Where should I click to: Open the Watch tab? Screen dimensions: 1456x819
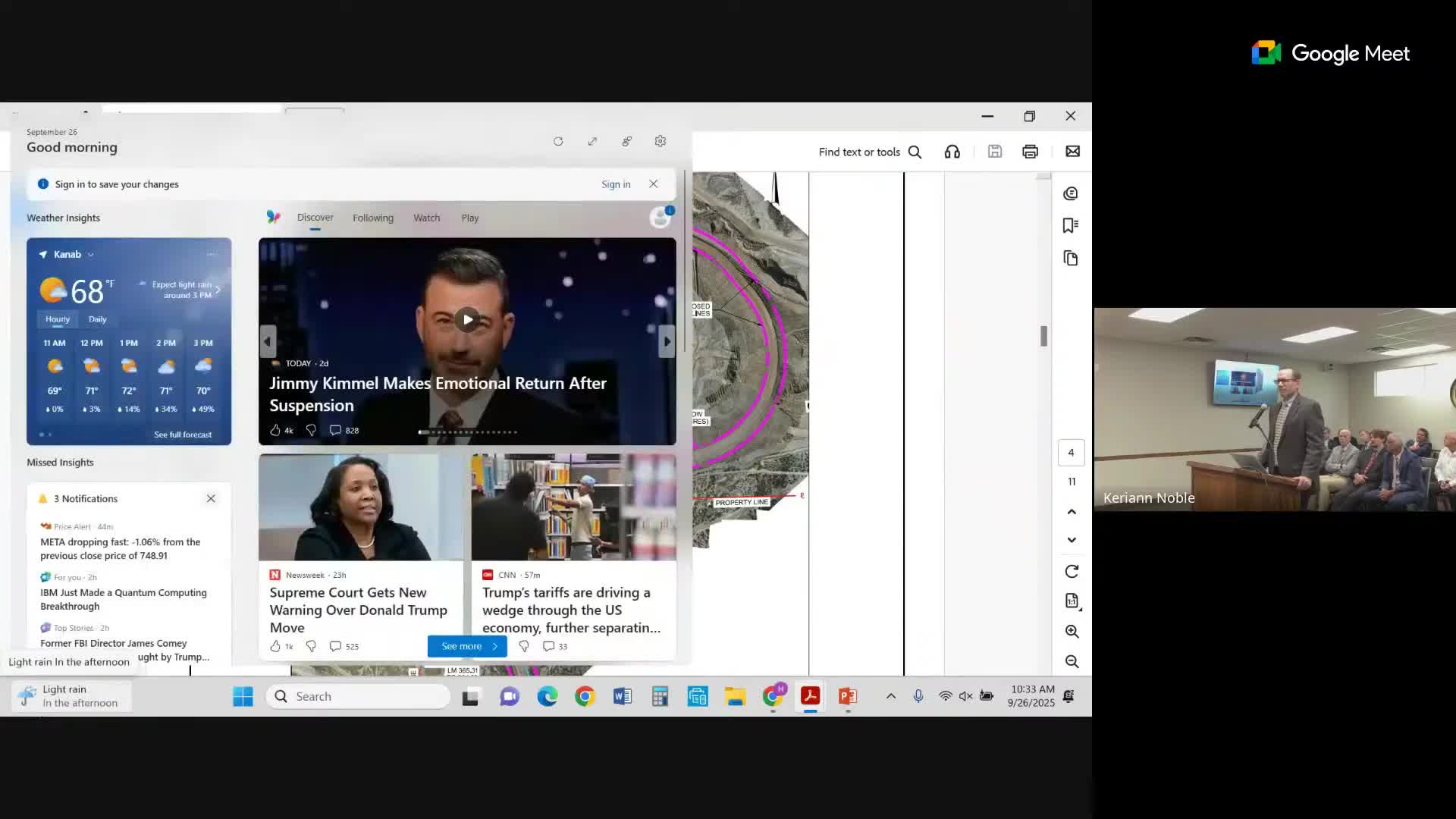click(x=426, y=218)
